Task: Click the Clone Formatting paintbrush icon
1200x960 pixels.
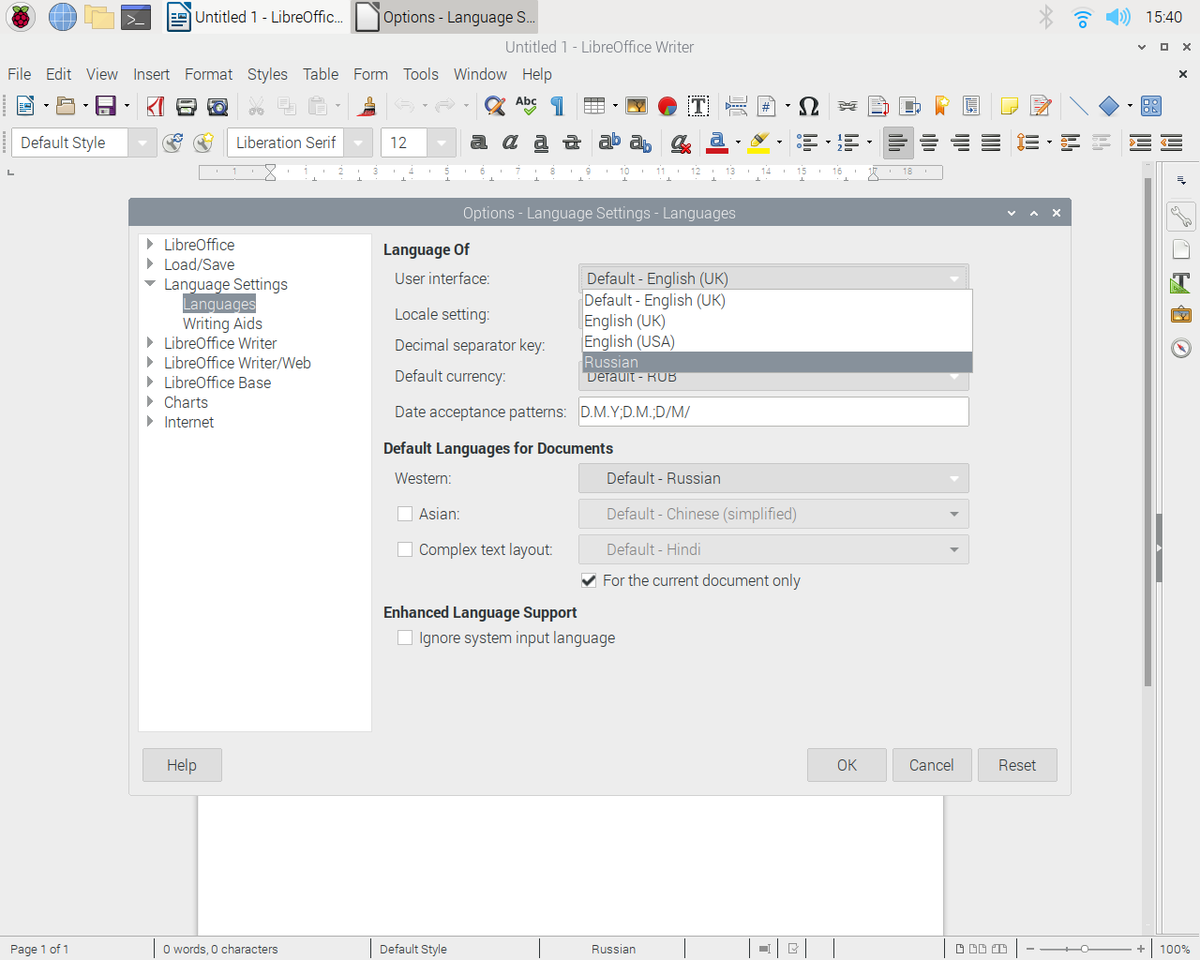Action: click(368, 106)
